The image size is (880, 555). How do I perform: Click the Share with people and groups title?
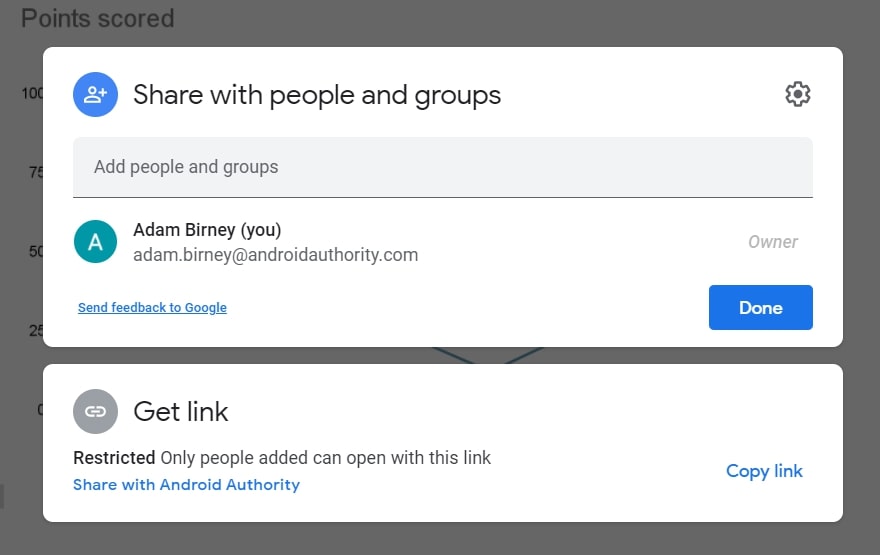tap(317, 95)
